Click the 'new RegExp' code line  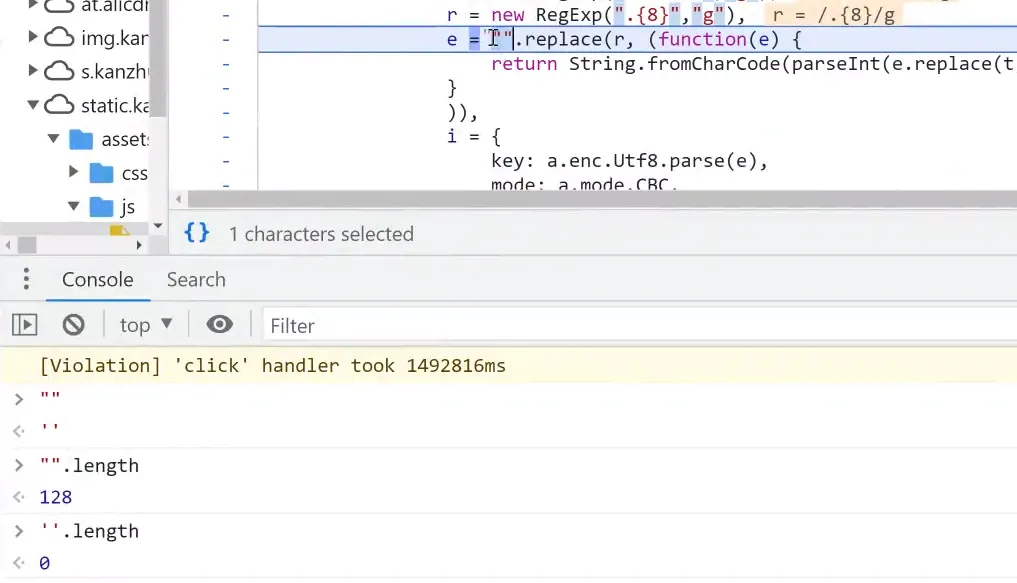tap(595, 15)
